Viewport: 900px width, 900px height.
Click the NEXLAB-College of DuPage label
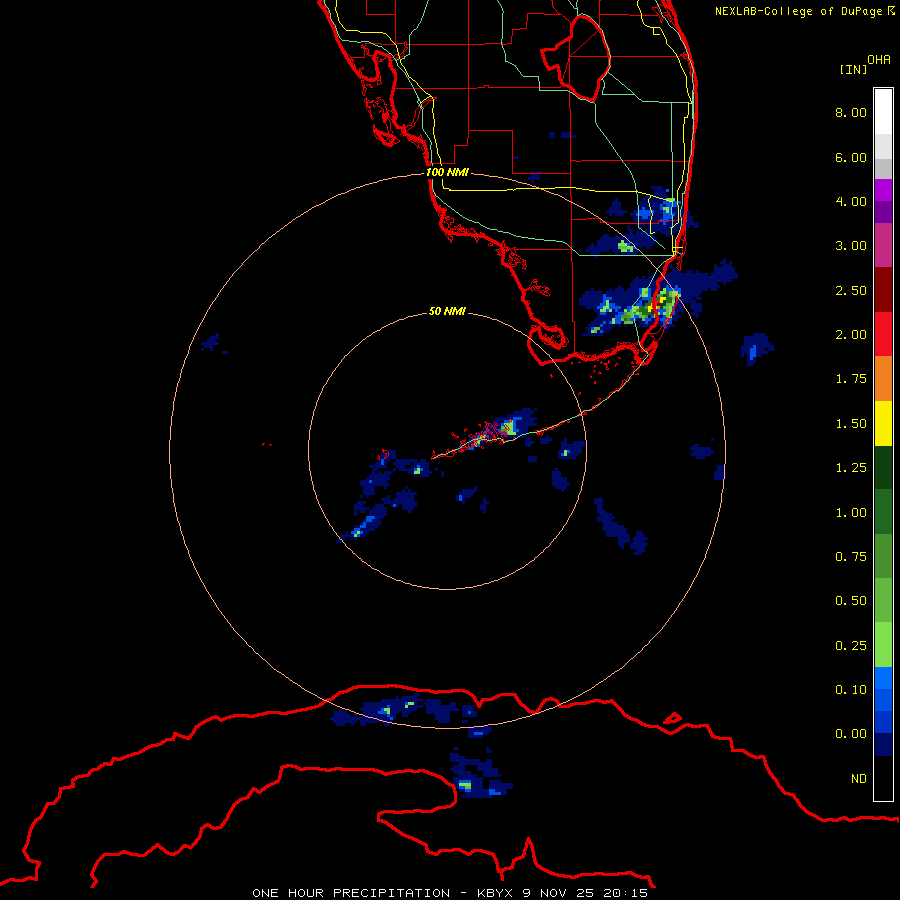pyautogui.click(x=804, y=11)
